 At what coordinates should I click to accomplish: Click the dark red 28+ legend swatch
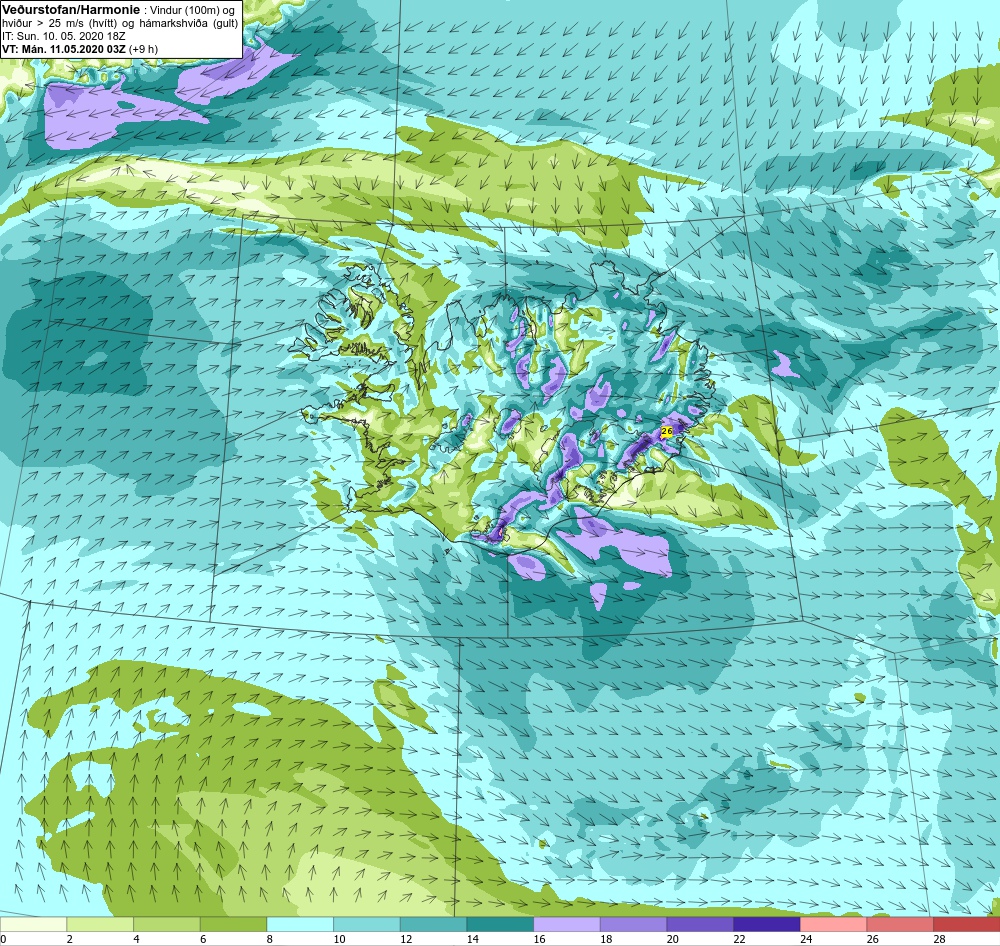pos(966,924)
